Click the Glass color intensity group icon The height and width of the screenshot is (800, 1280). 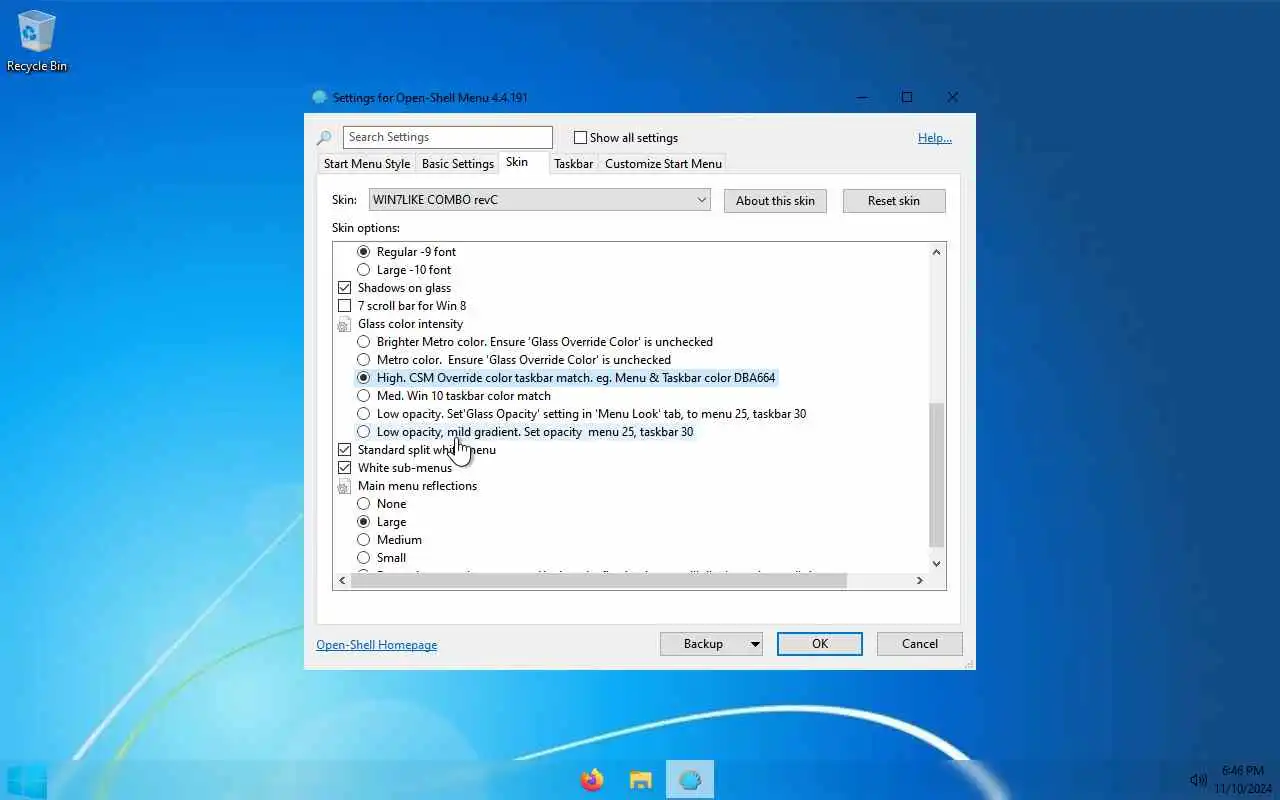[x=344, y=324]
